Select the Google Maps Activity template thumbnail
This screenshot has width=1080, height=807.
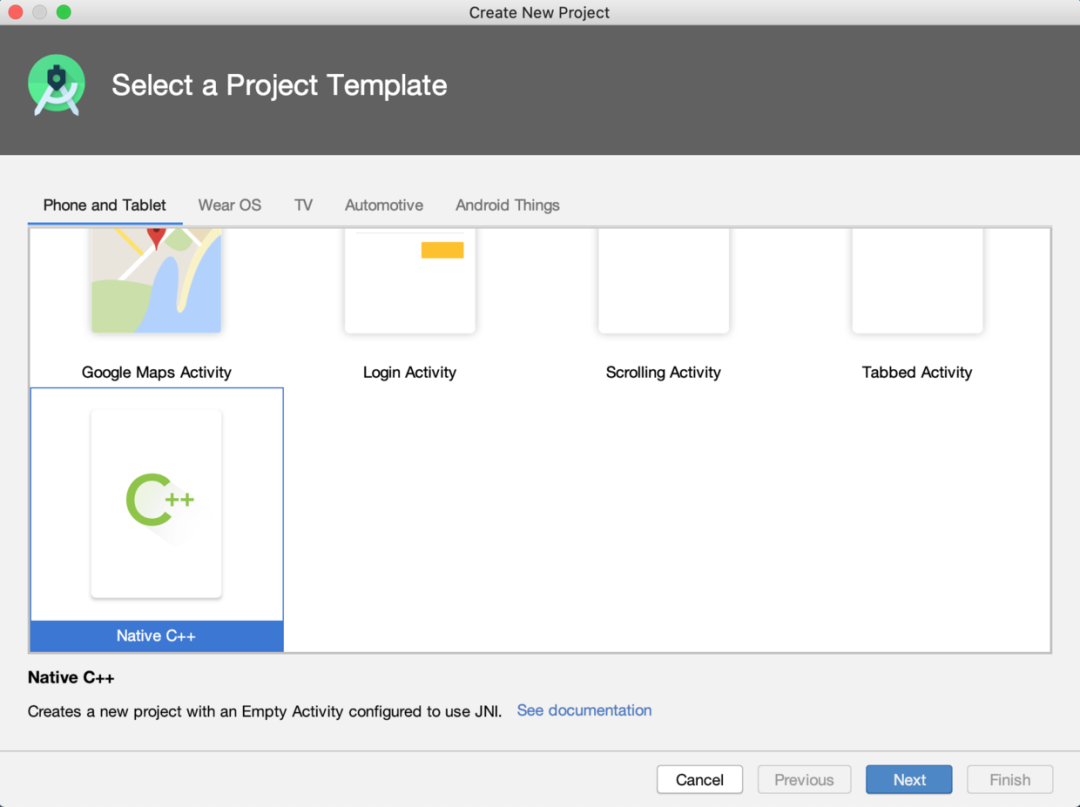click(156, 281)
